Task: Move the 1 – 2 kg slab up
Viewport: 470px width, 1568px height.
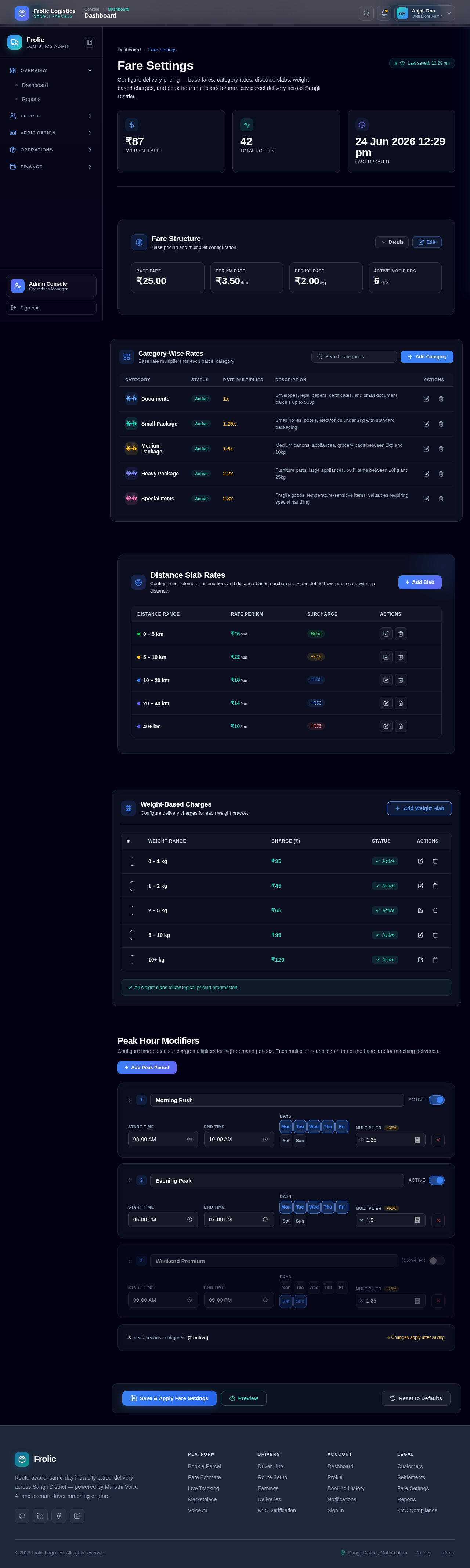Action: point(131,882)
